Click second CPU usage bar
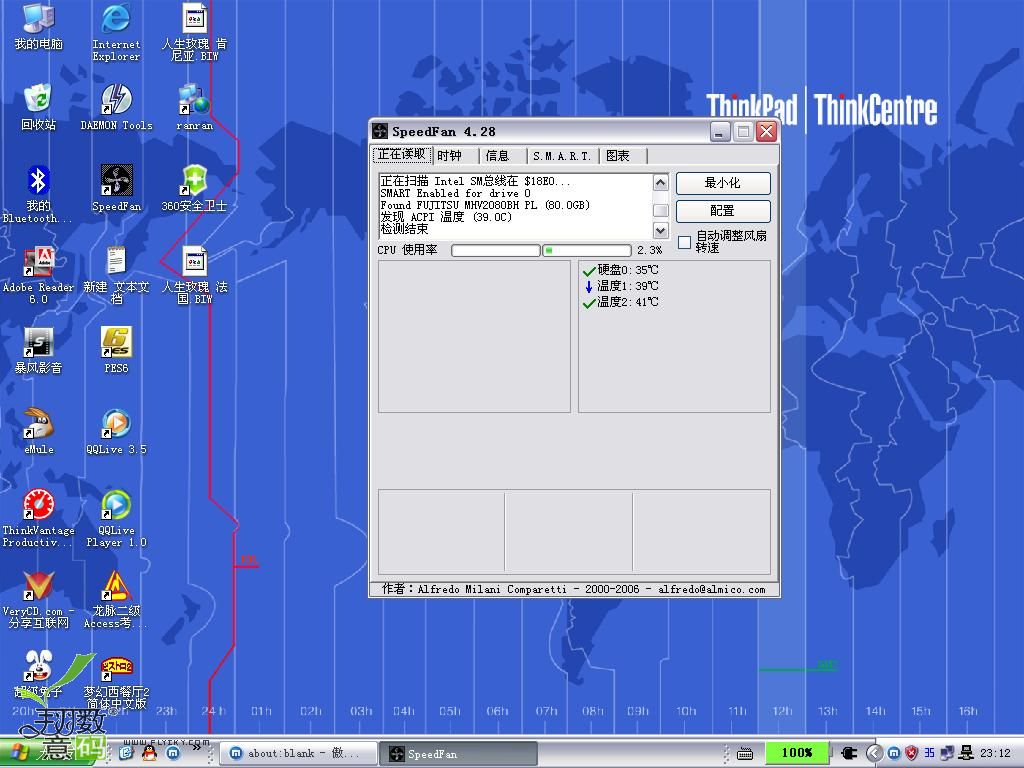The width and height of the screenshot is (1024, 768). pyautogui.click(x=587, y=250)
